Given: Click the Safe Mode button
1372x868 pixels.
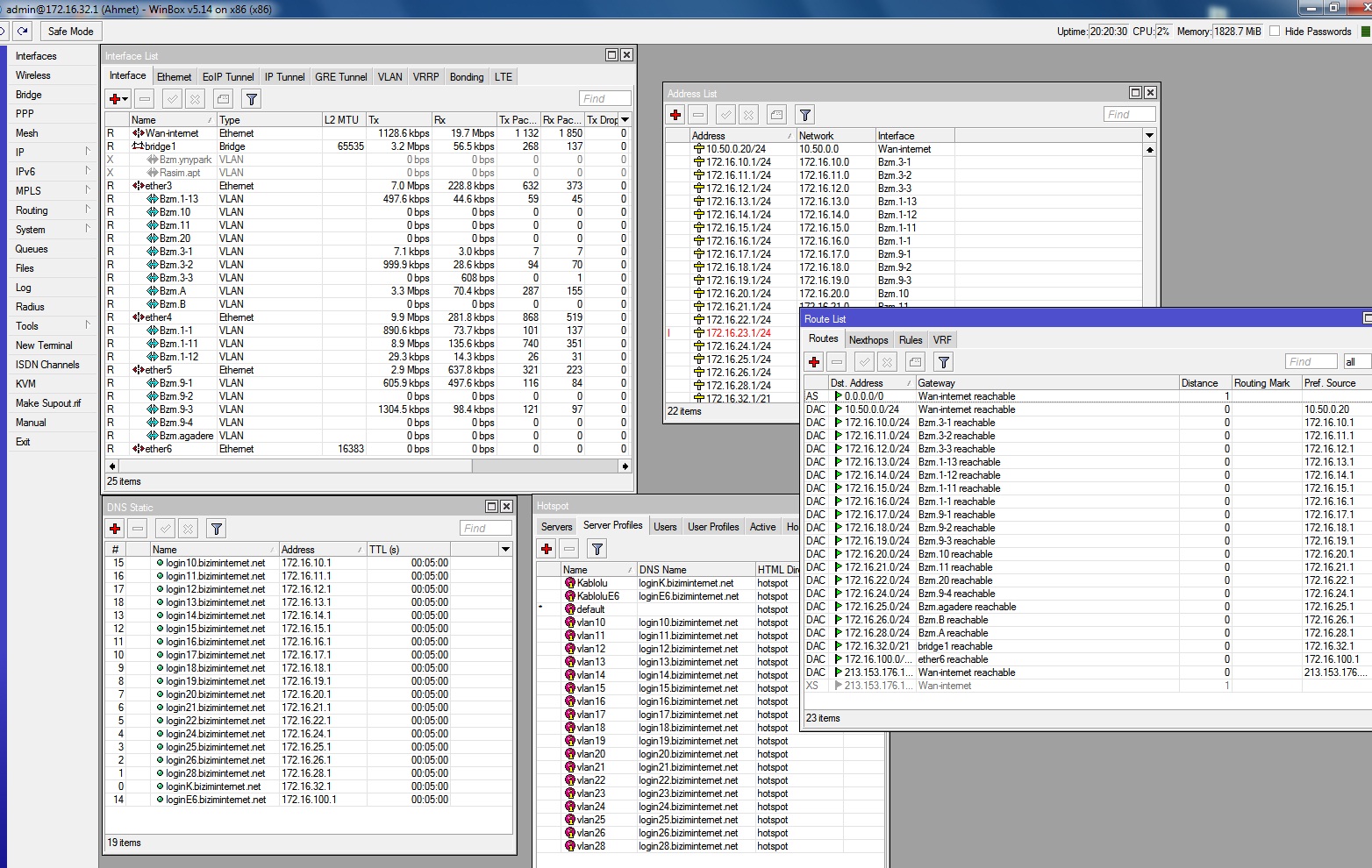Looking at the screenshot, I should [70, 31].
